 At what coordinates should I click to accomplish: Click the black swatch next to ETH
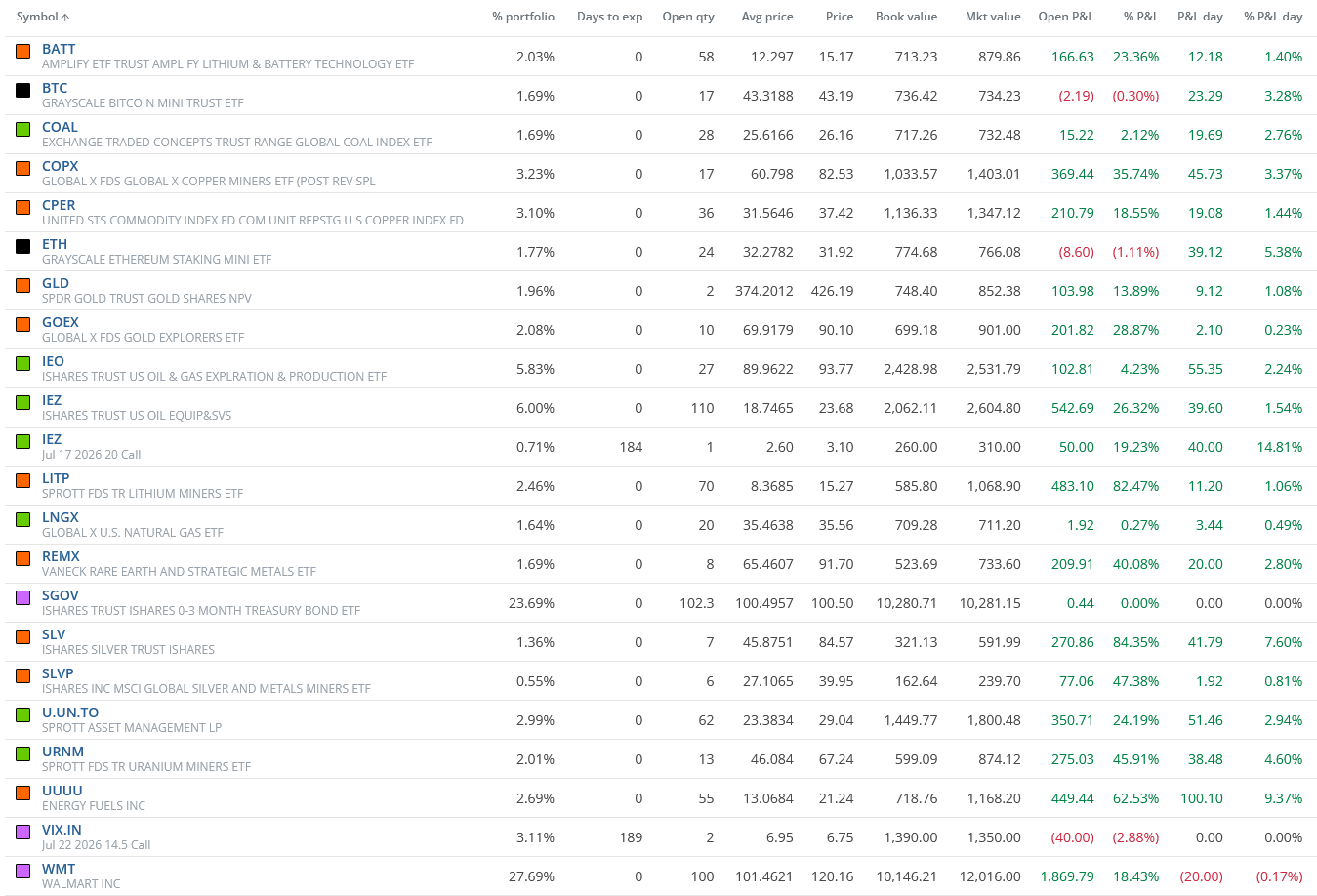point(22,246)
